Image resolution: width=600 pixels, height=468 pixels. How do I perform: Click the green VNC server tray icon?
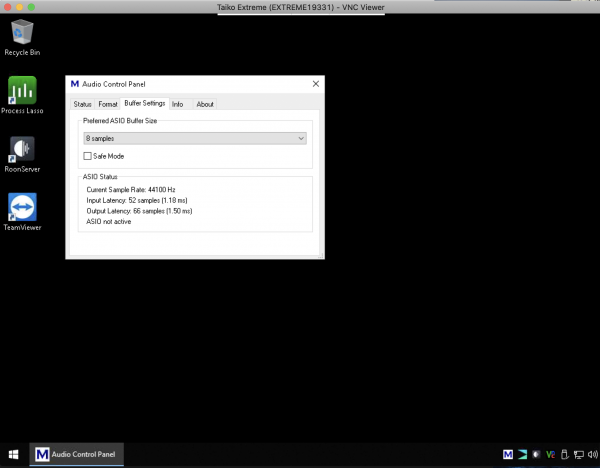point(550,454)
